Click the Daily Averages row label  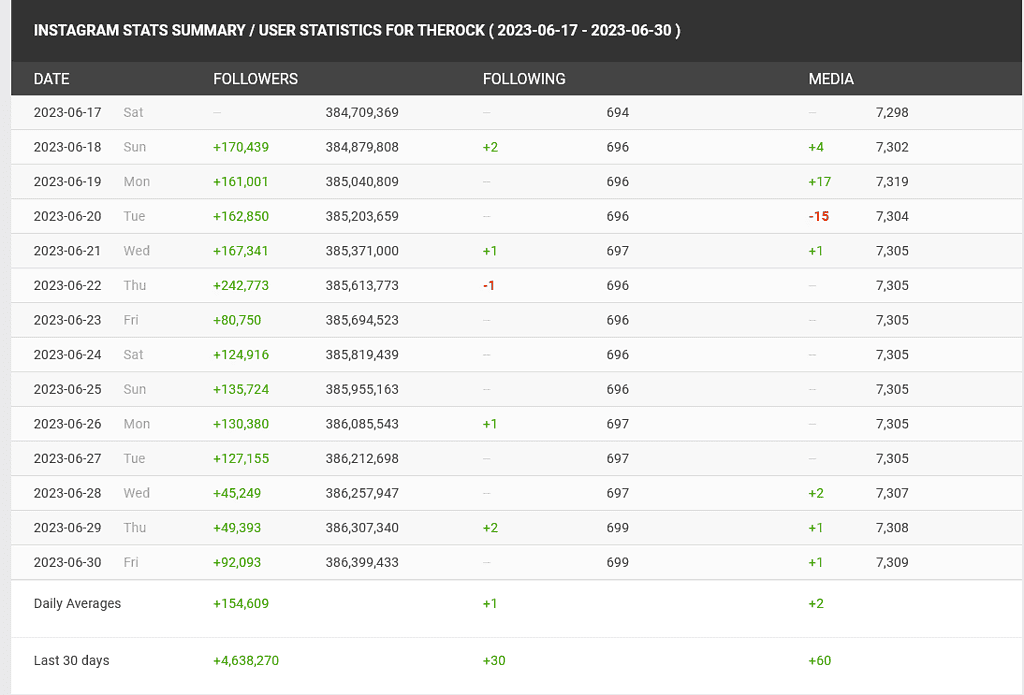(x=77, y=603)
